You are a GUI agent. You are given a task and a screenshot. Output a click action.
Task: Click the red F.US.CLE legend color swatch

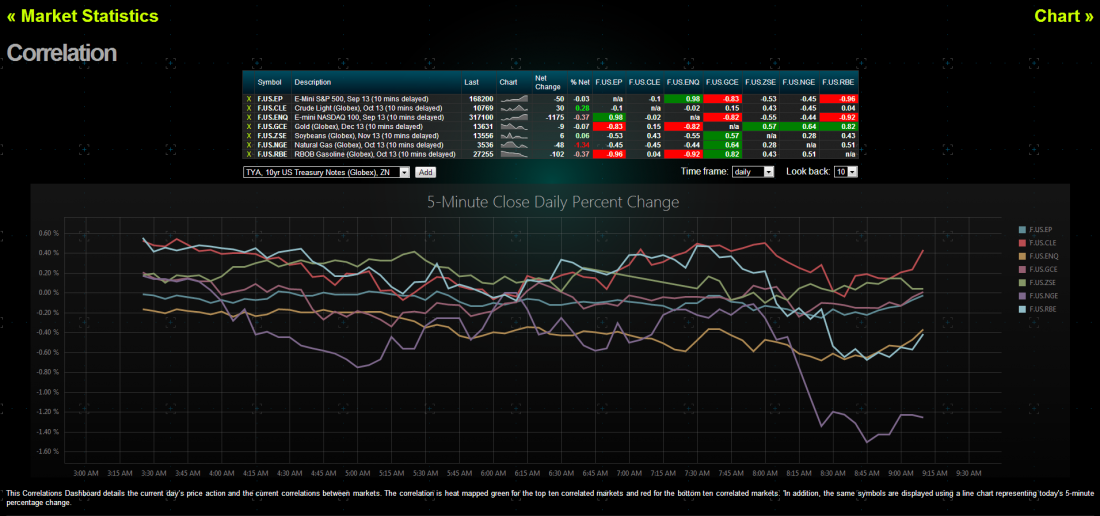pos(1022,244)
